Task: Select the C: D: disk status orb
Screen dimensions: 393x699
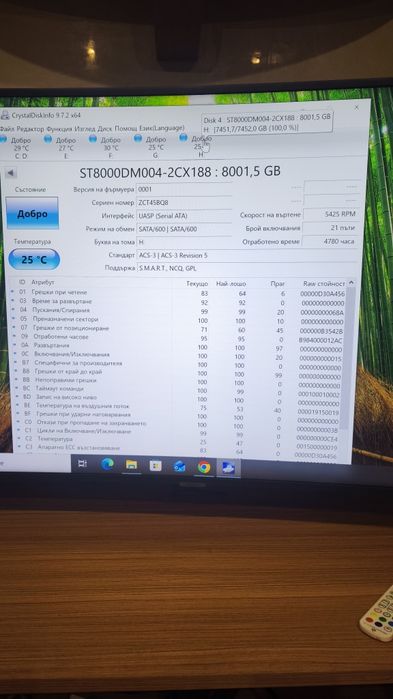Action: pos(3,140)
